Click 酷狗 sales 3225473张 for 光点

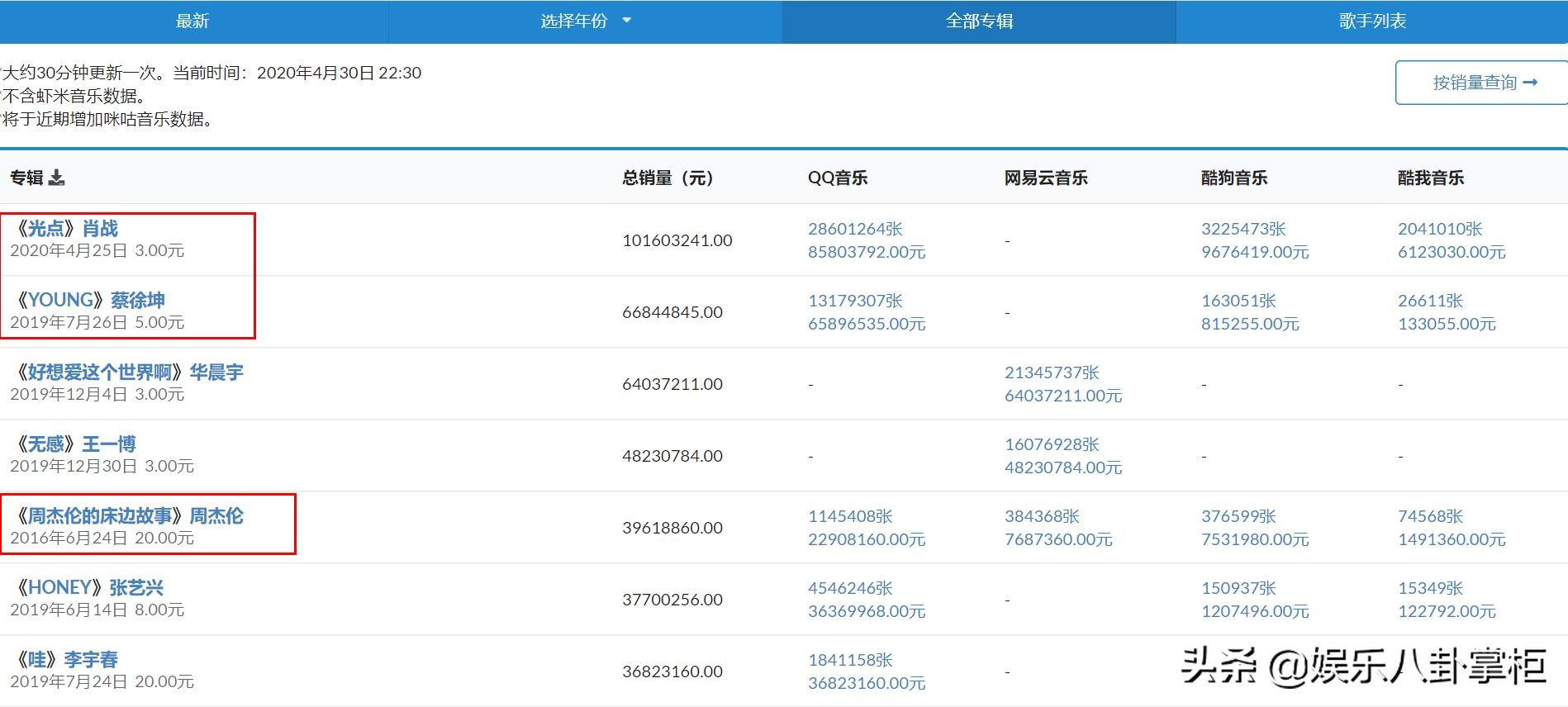pos(1243,229)
